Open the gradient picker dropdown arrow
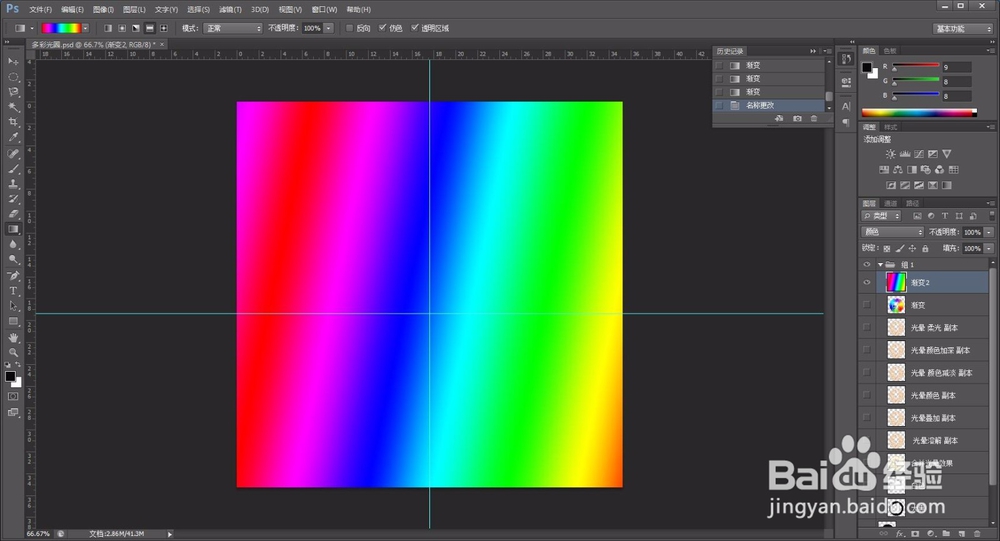The height and width of the screenshot is (541, 1000). point(85,28)
